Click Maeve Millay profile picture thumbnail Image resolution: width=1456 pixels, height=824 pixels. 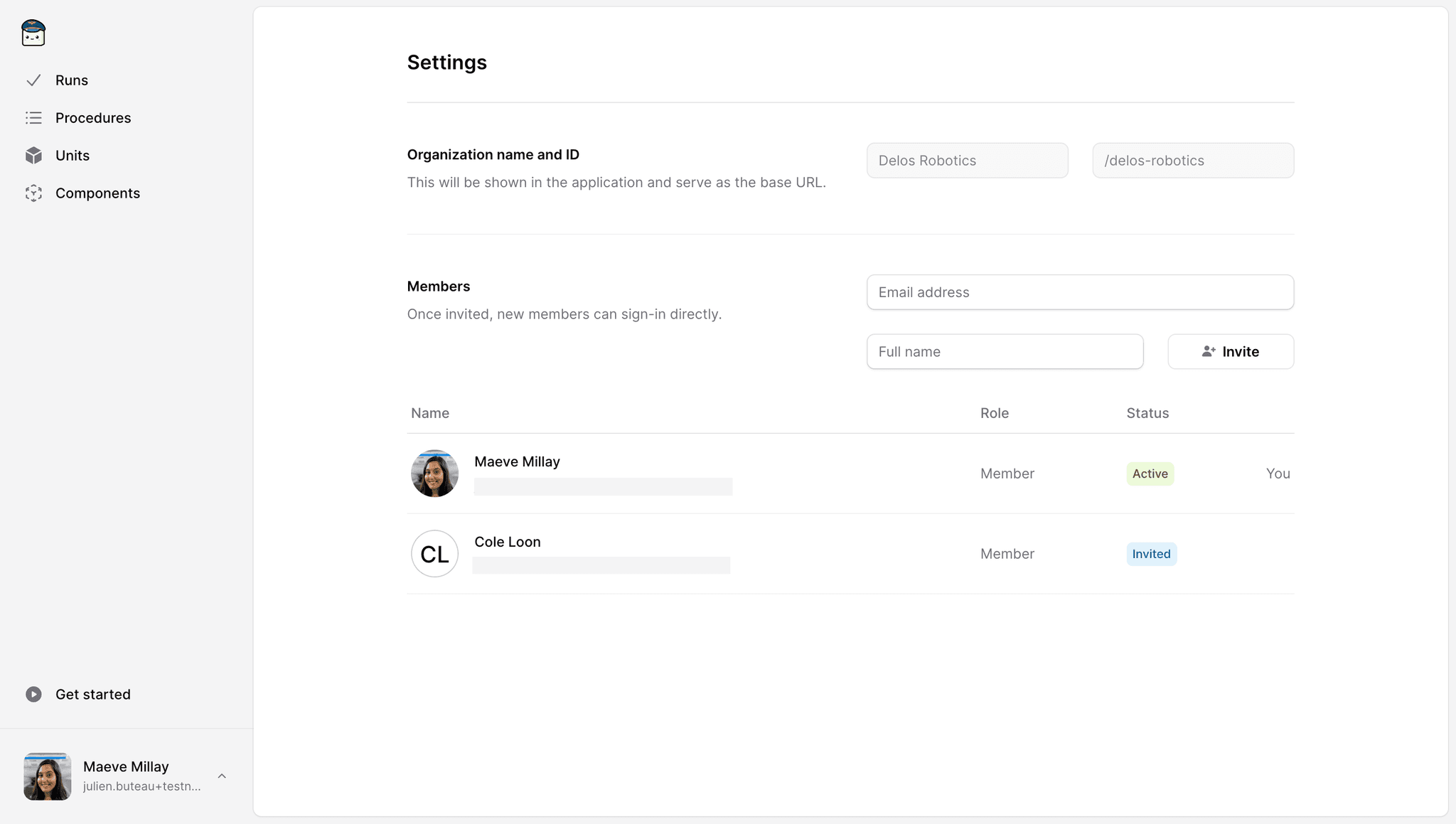coord(434,473)
